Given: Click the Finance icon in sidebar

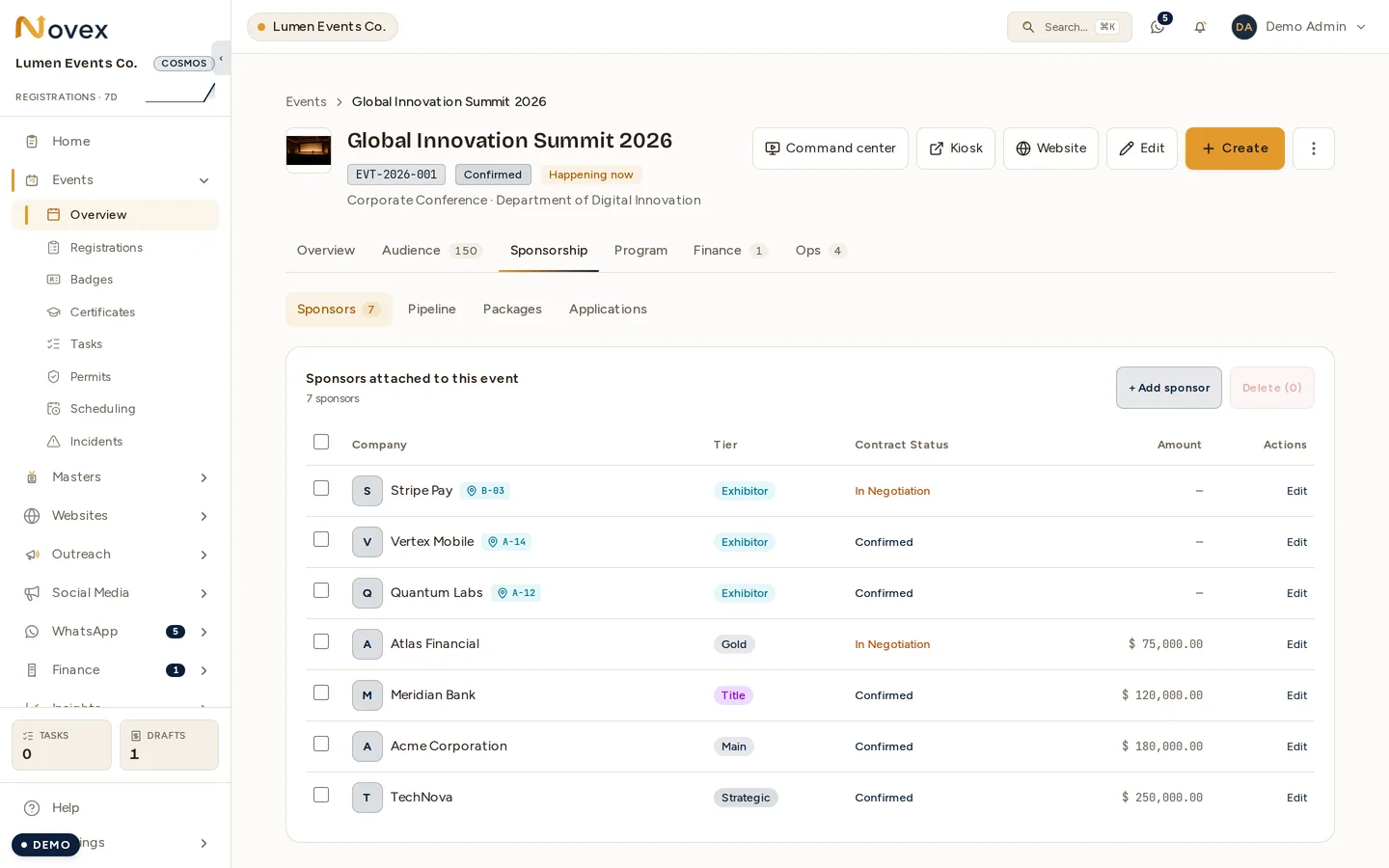Looking at the screenshot, I should coord(32,670).
